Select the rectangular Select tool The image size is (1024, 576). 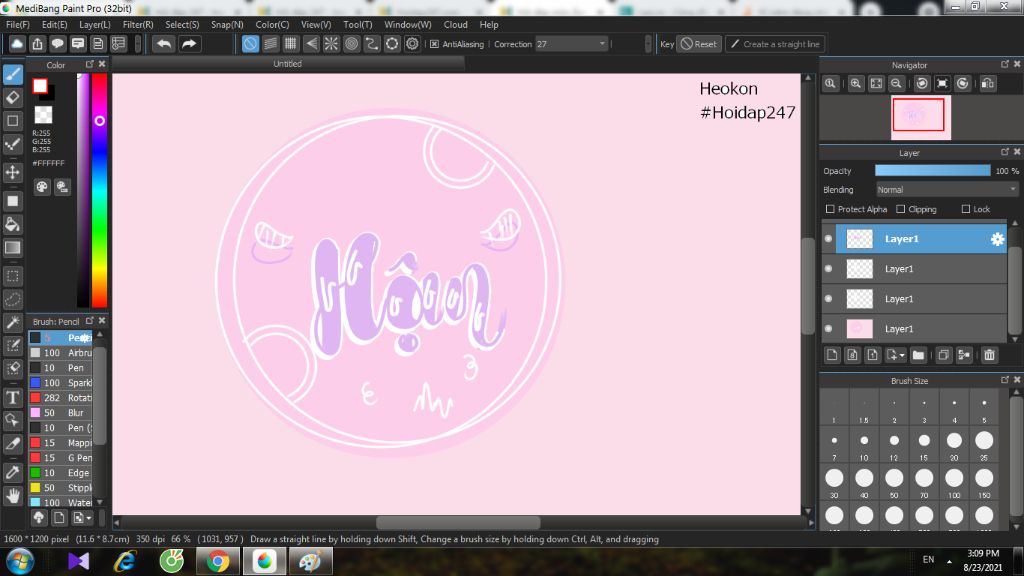pyautogui.click(x=13, y=276)
